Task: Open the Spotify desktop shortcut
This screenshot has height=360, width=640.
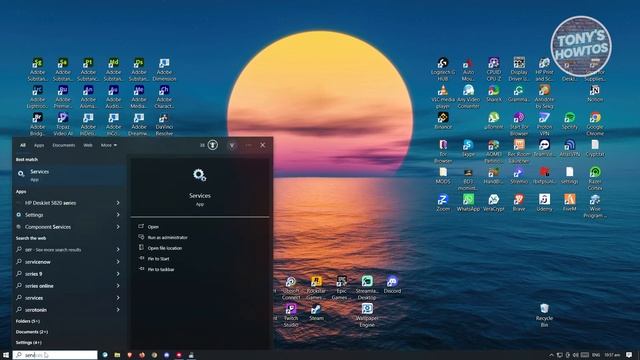Action: [569, 121]
